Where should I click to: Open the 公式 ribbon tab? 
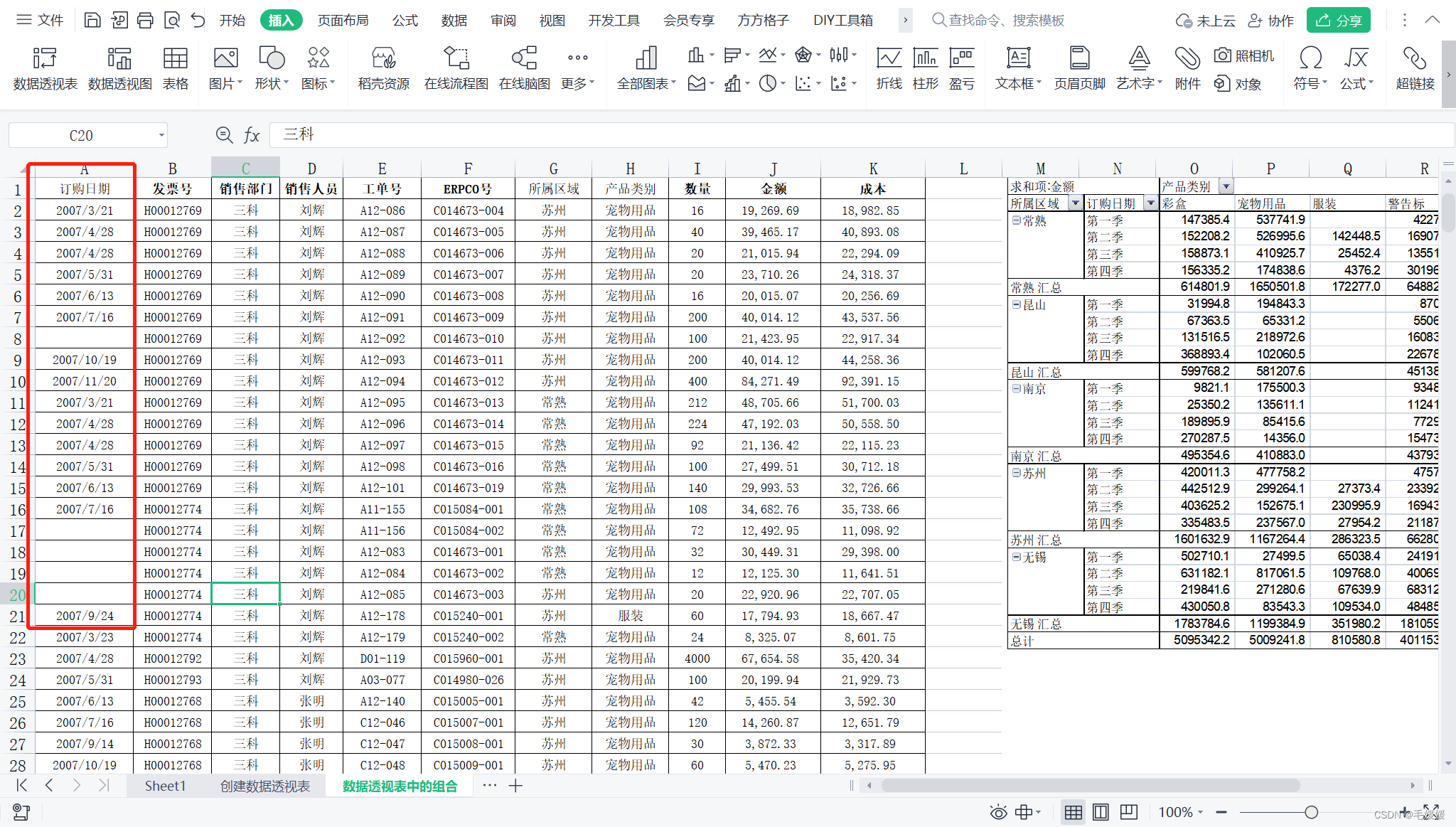(405, 20)
